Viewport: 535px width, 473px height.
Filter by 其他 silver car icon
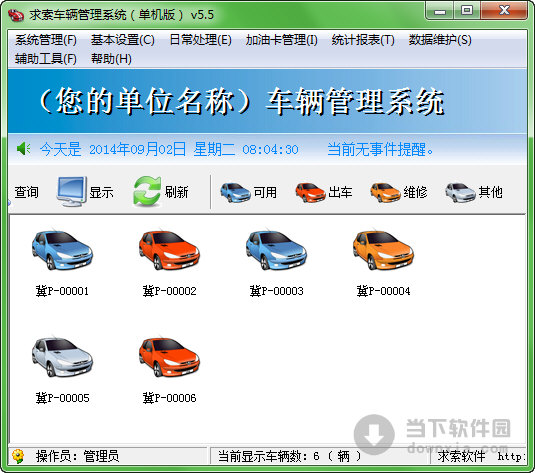point(460,192)
